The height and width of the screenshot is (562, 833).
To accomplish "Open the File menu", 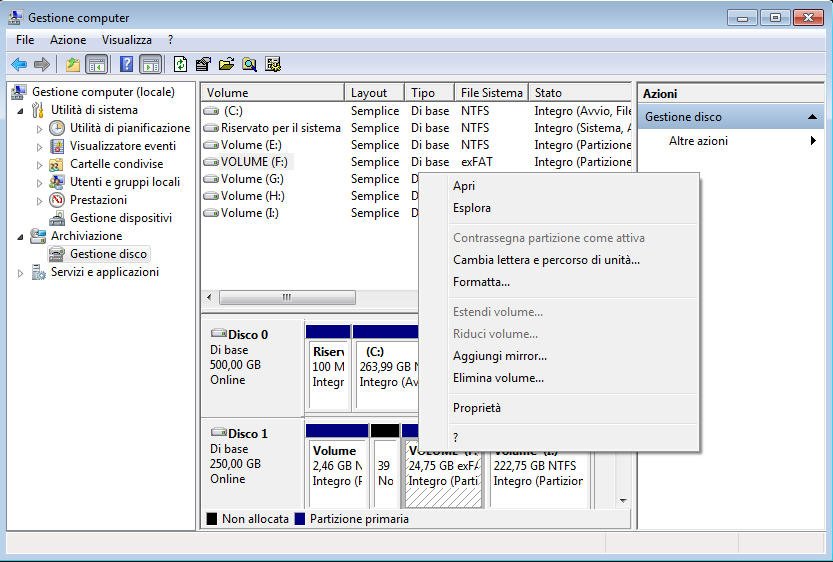I will [25, 40].
